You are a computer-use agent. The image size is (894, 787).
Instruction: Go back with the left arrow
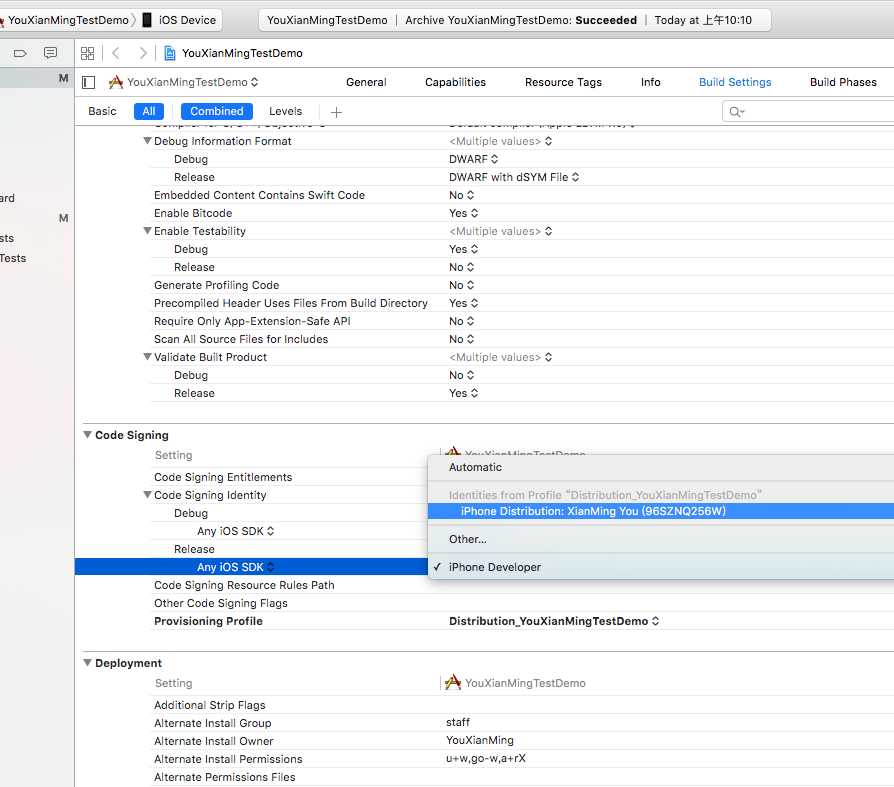(x=116, y=53)
